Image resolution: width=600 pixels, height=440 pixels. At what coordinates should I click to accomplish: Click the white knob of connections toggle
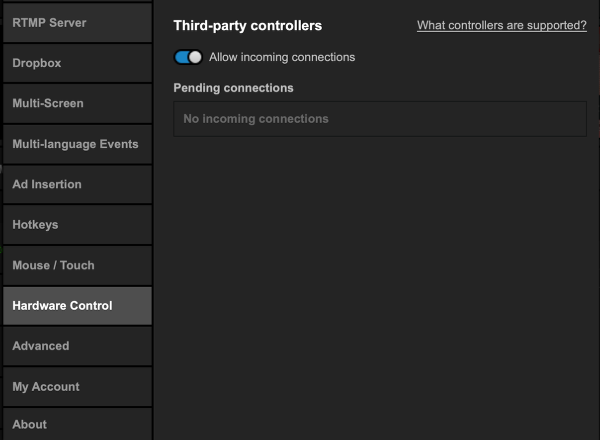(195, 57)
